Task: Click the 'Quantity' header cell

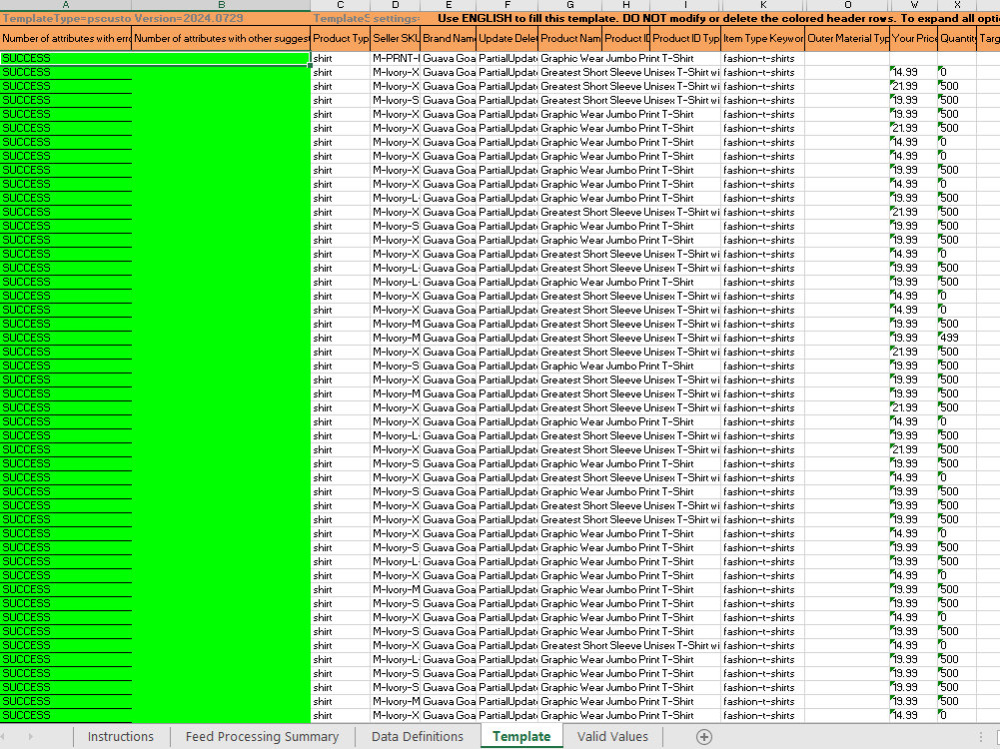Action: tap(957, 38)
